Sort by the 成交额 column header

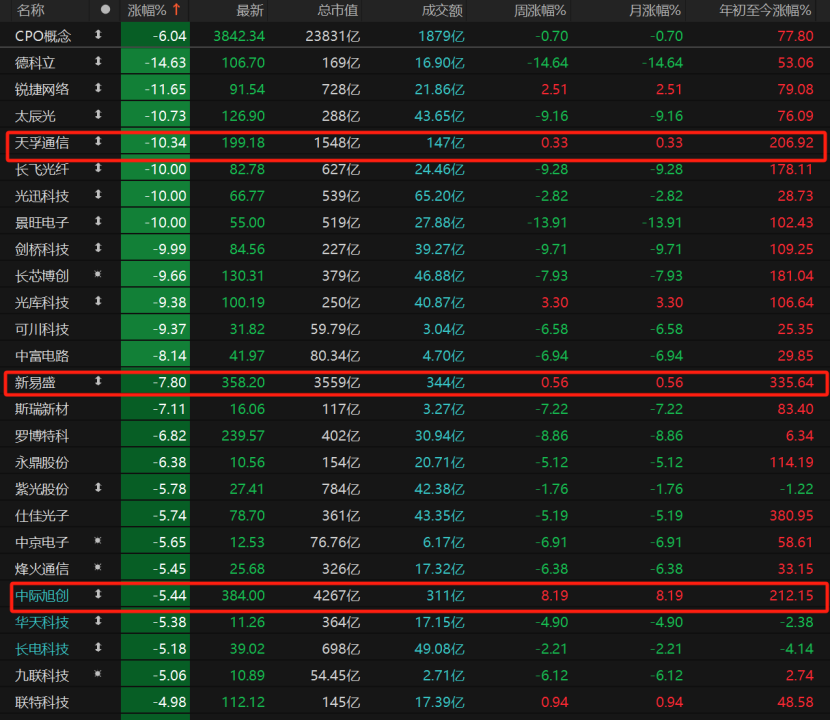(x=441, y=10)
